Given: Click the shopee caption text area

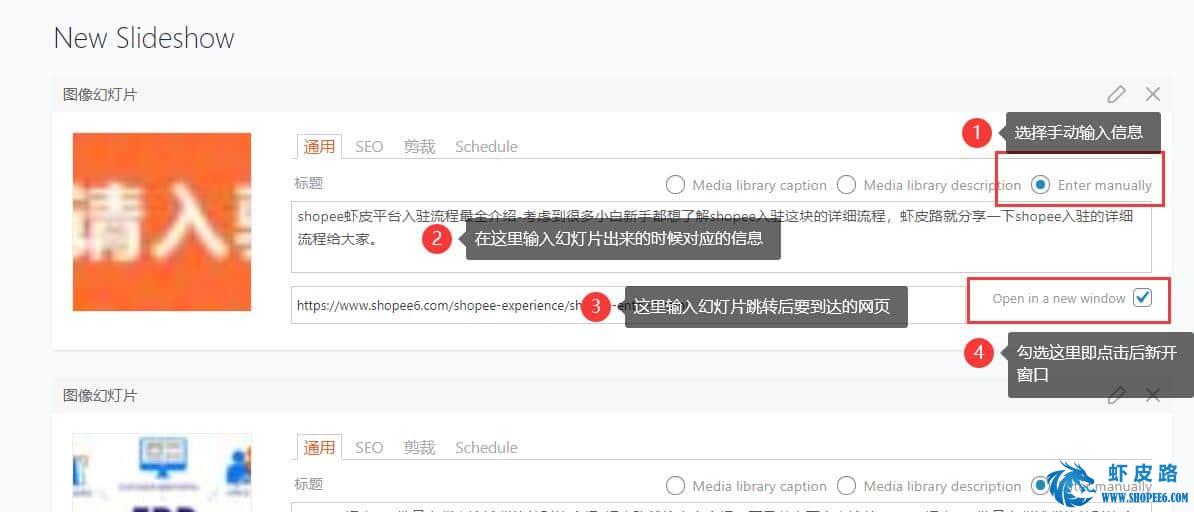Looking at the screenshot, I should pos(721,237).
